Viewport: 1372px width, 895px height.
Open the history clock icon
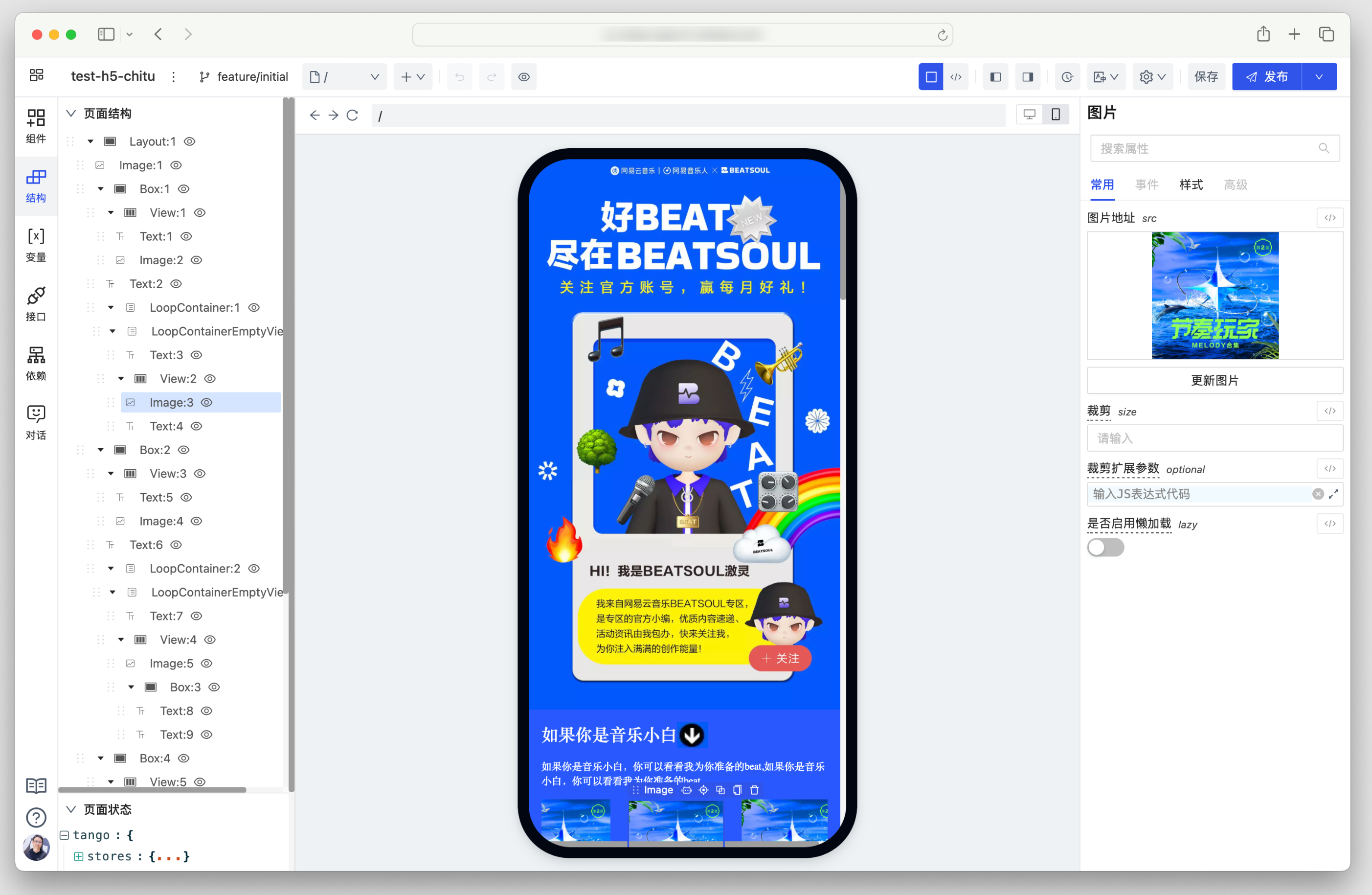pyautogui.click(x=1067, y=77)
